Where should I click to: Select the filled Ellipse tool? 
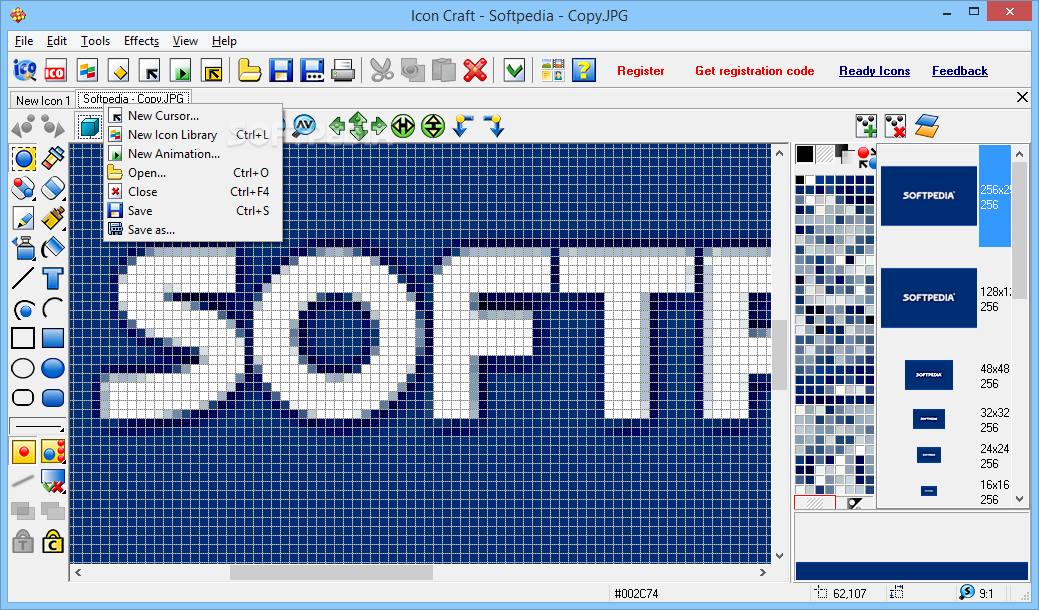pyautogui.click(x=53, y=368)
